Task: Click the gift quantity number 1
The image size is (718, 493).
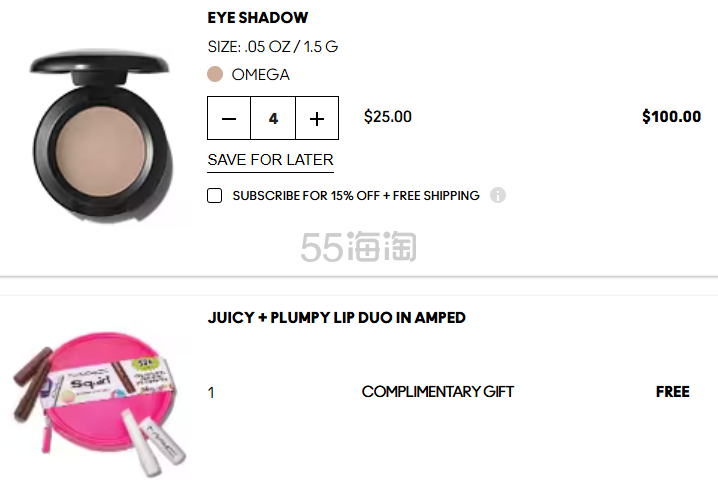Action: (x=211, y=393)
